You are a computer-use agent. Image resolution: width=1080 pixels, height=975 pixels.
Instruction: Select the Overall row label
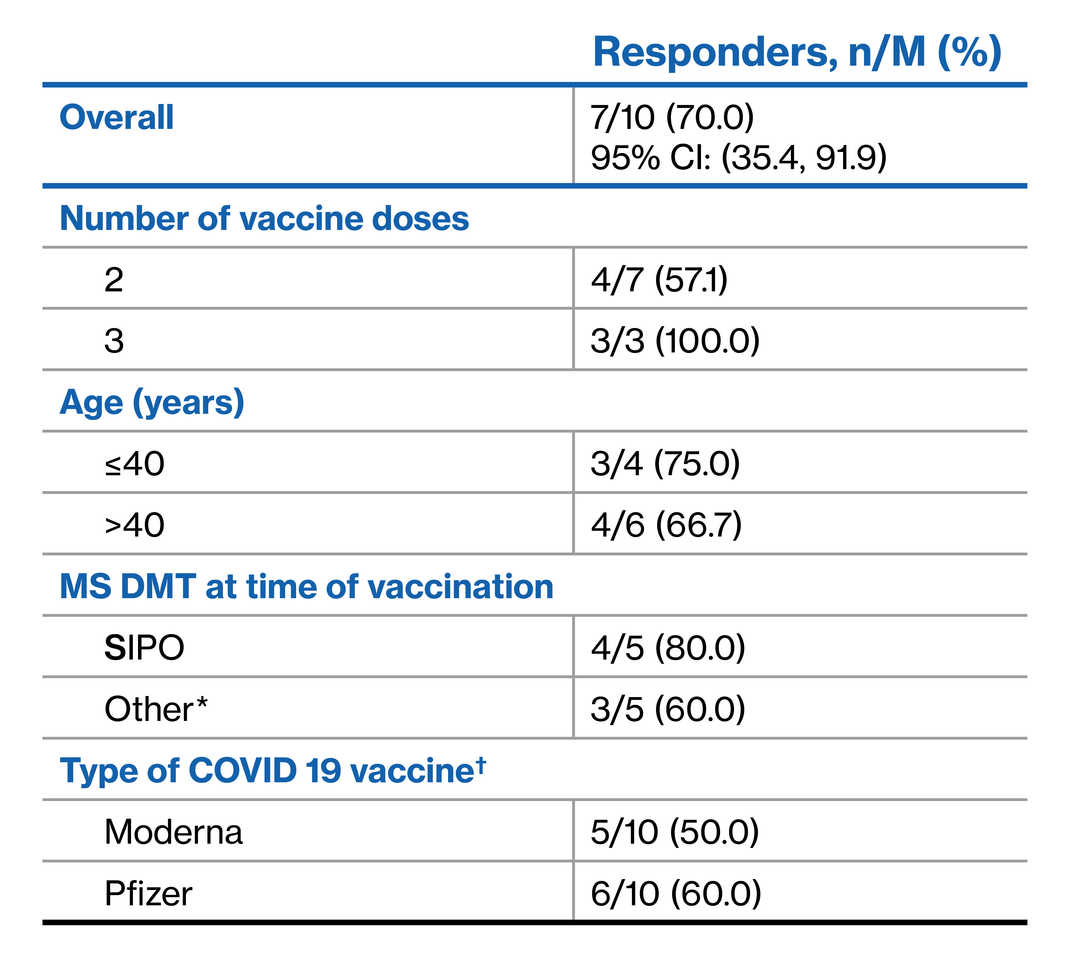pos(117,118)
